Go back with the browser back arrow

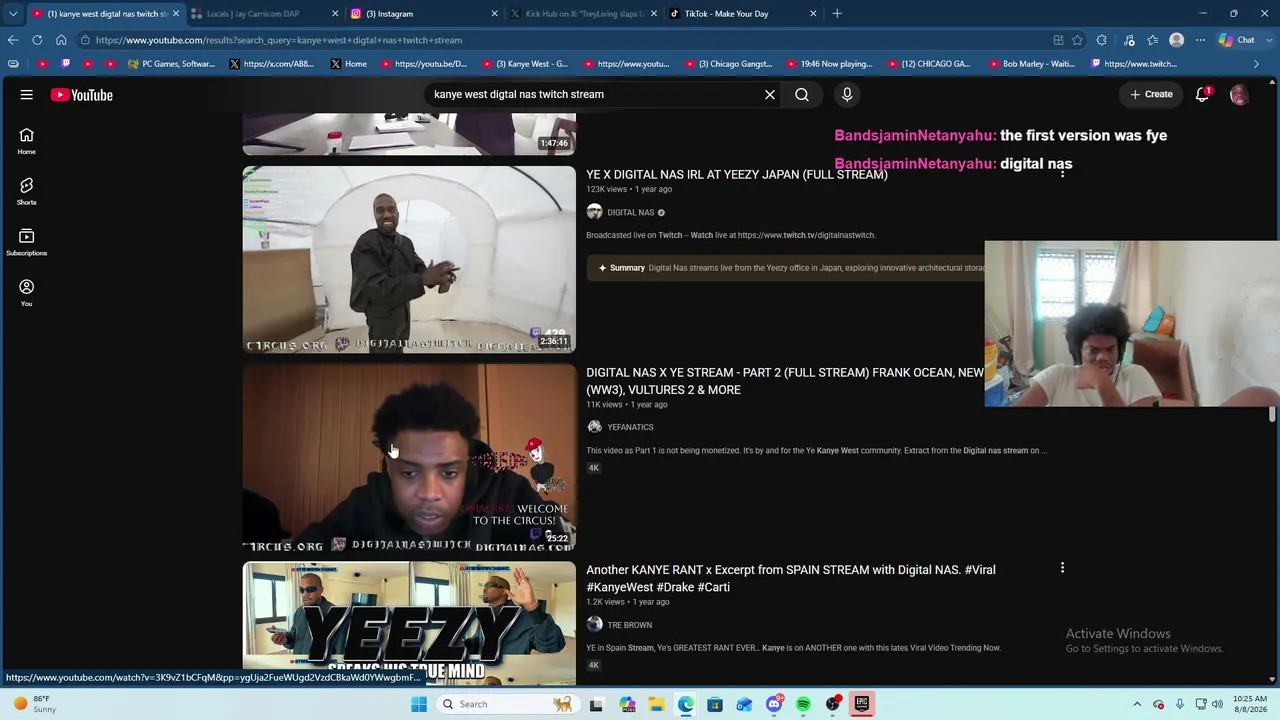pos(12,40)
